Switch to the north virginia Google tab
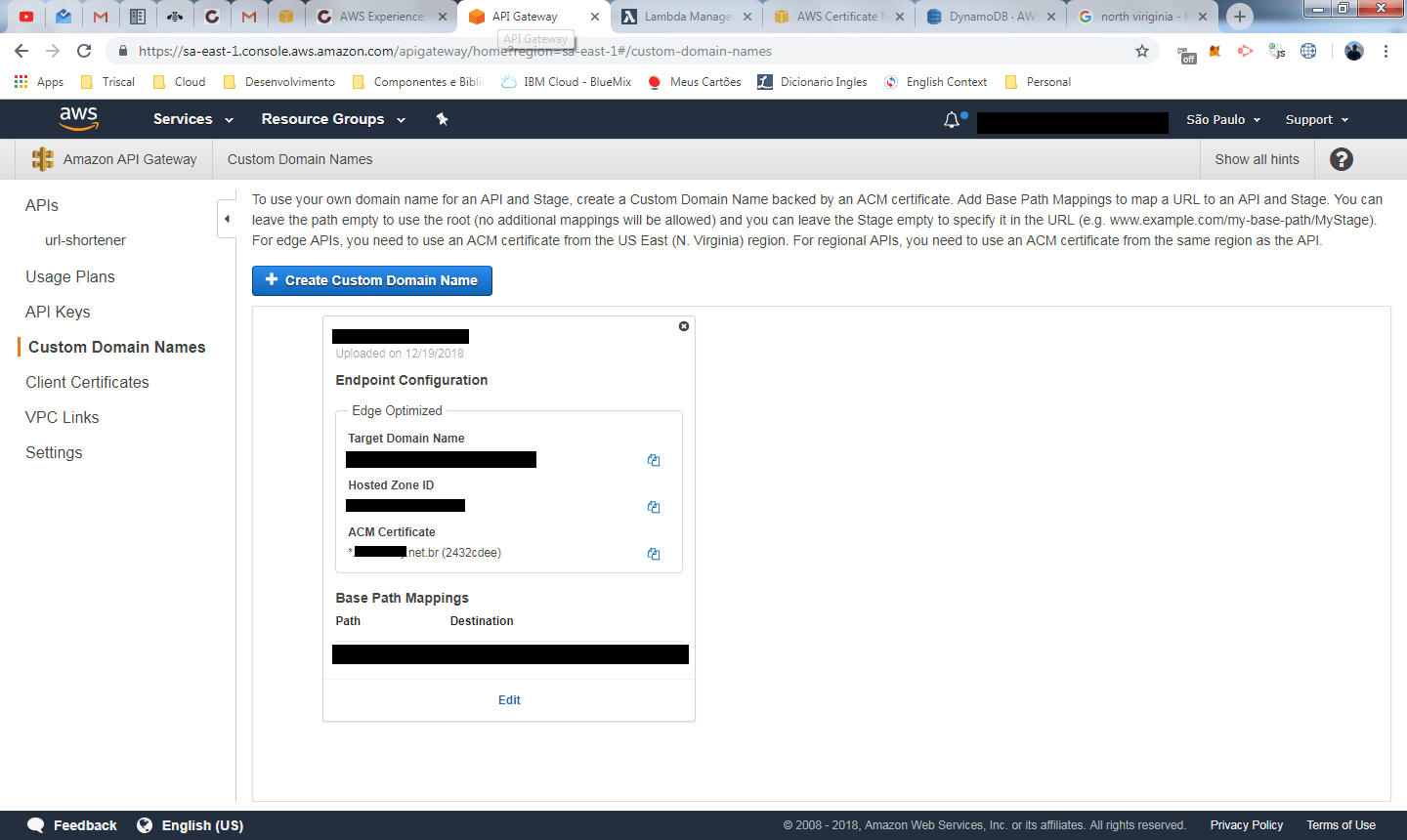Viewport: 1407px width, 840px height. 1141,17
